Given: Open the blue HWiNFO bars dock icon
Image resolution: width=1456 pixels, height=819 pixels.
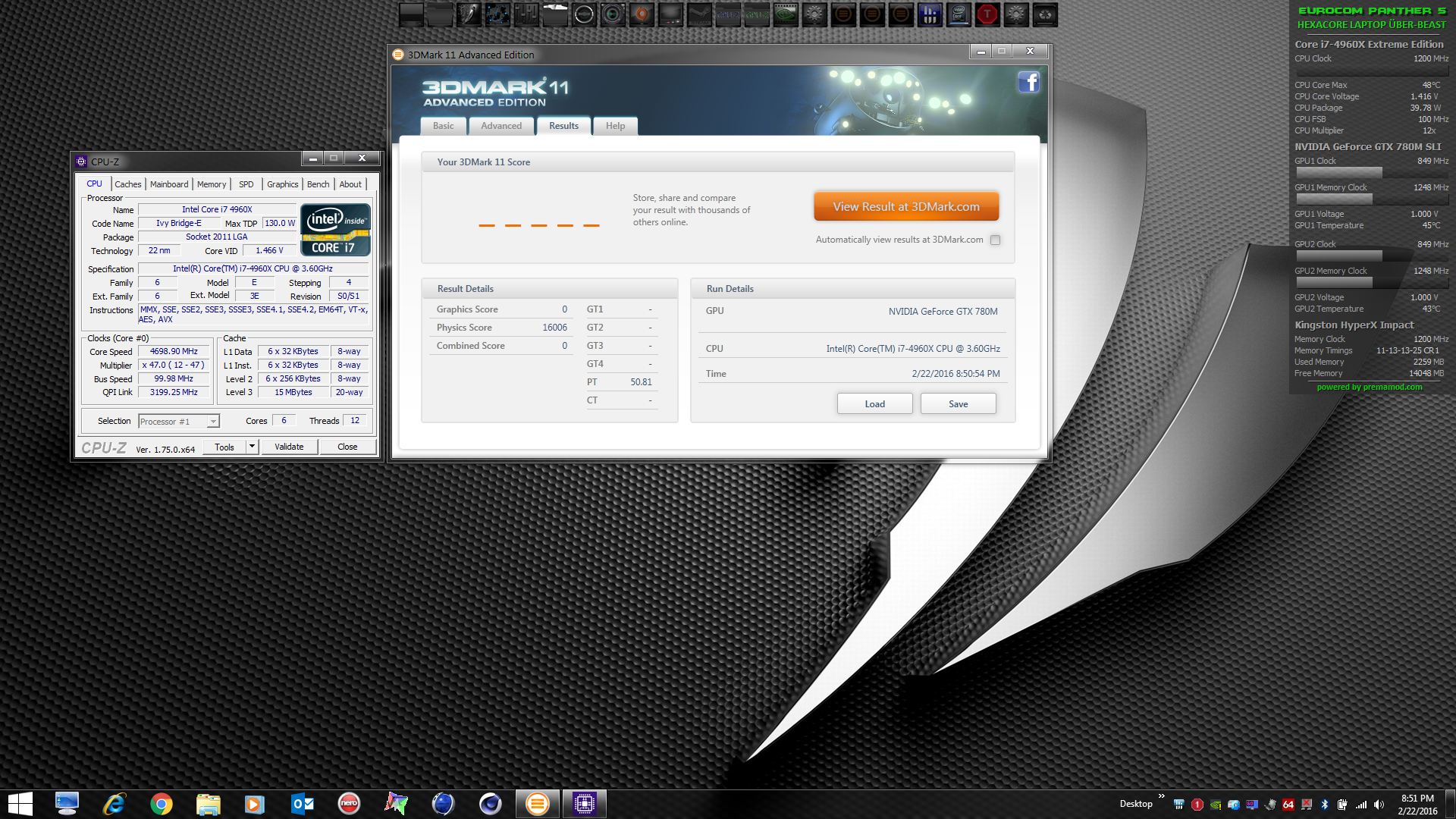Looking at the screenshot, I should [930, 14].
